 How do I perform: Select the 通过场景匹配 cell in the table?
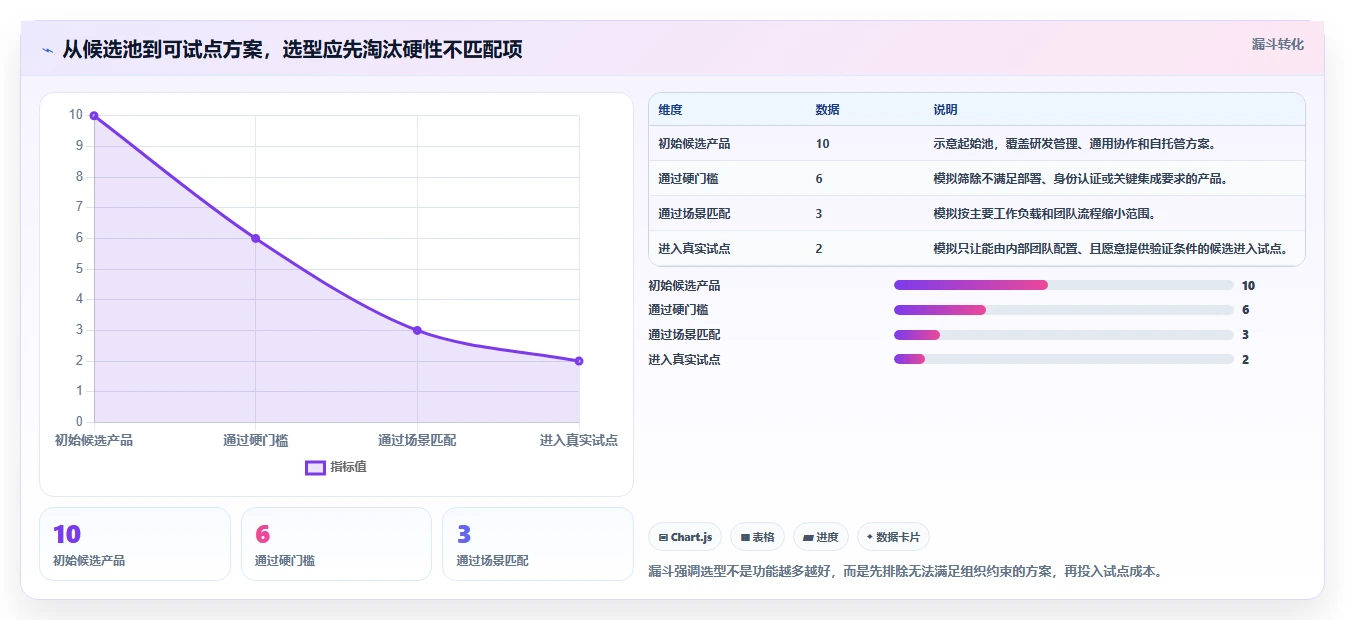694,214
